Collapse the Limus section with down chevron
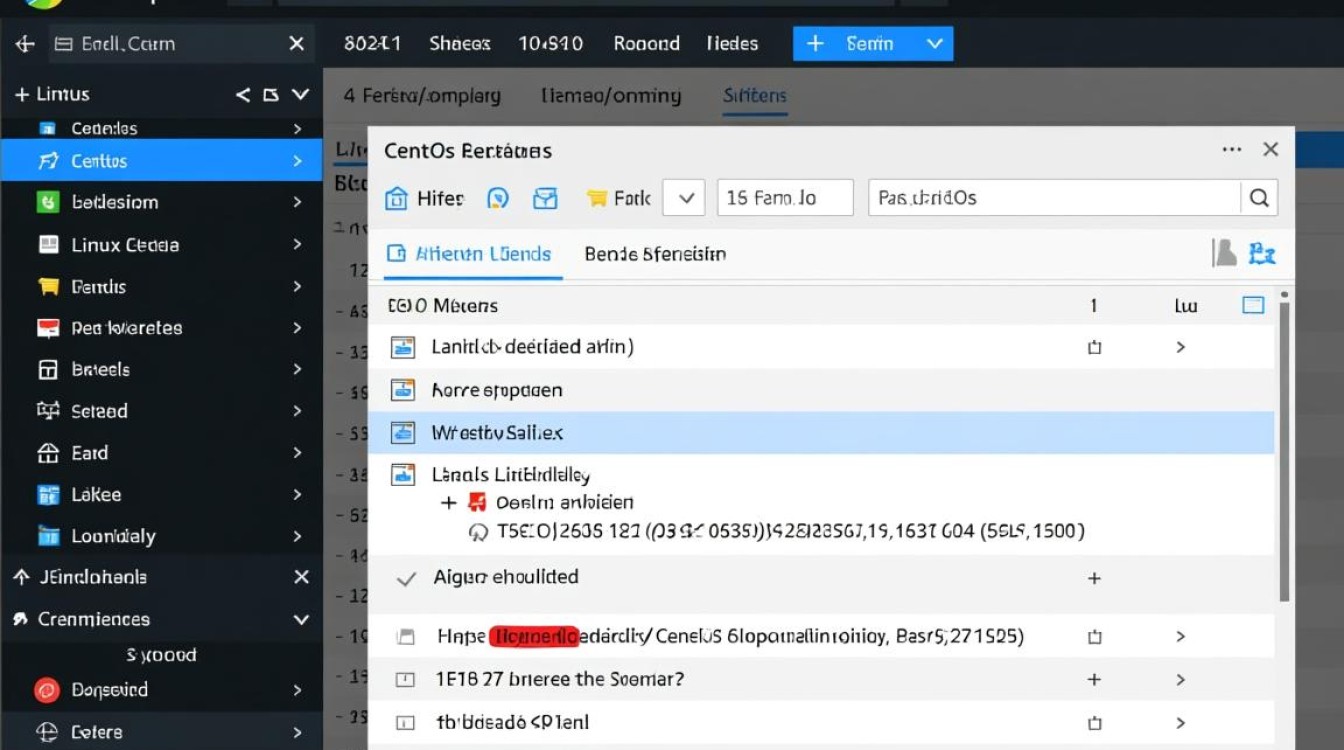 (x=300, y=94)
